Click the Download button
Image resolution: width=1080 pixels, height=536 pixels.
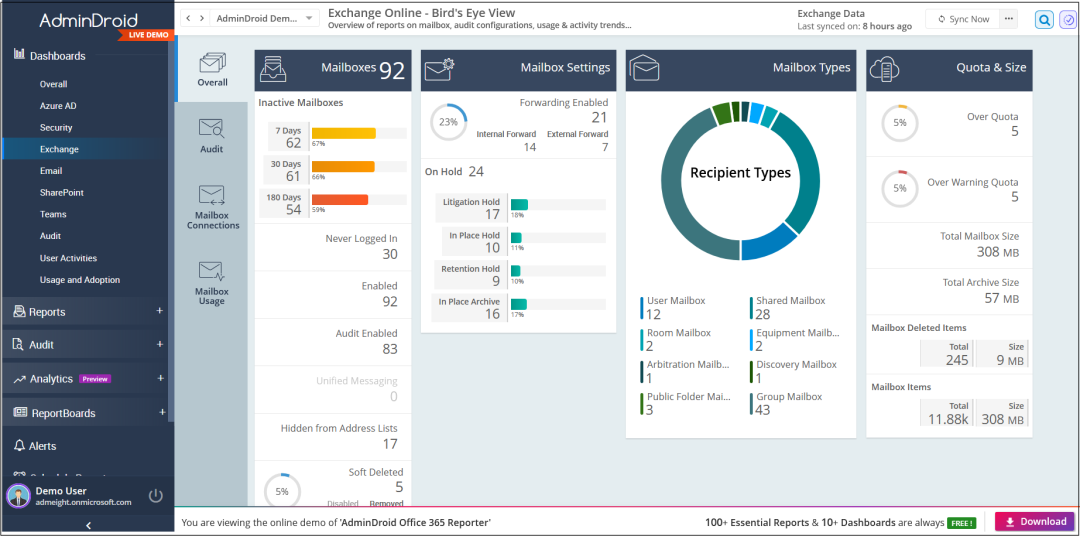click(x=1034, y=521)
